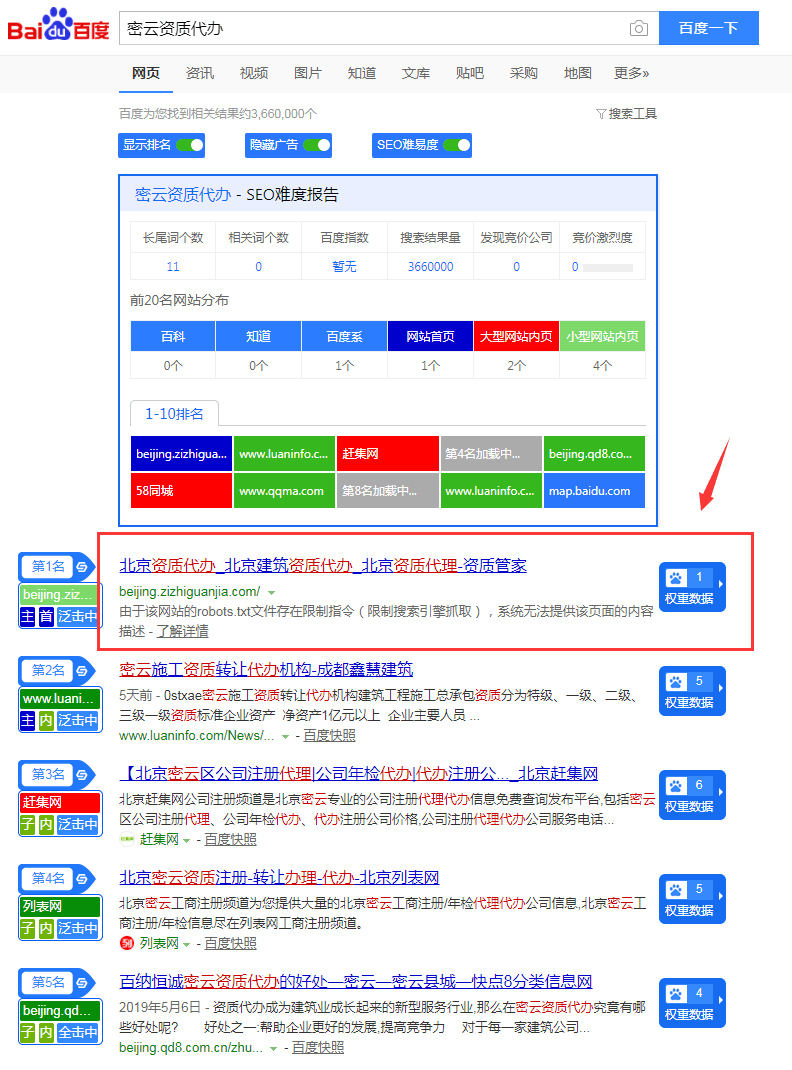Click the 搜索工具 option

[632, 114]
